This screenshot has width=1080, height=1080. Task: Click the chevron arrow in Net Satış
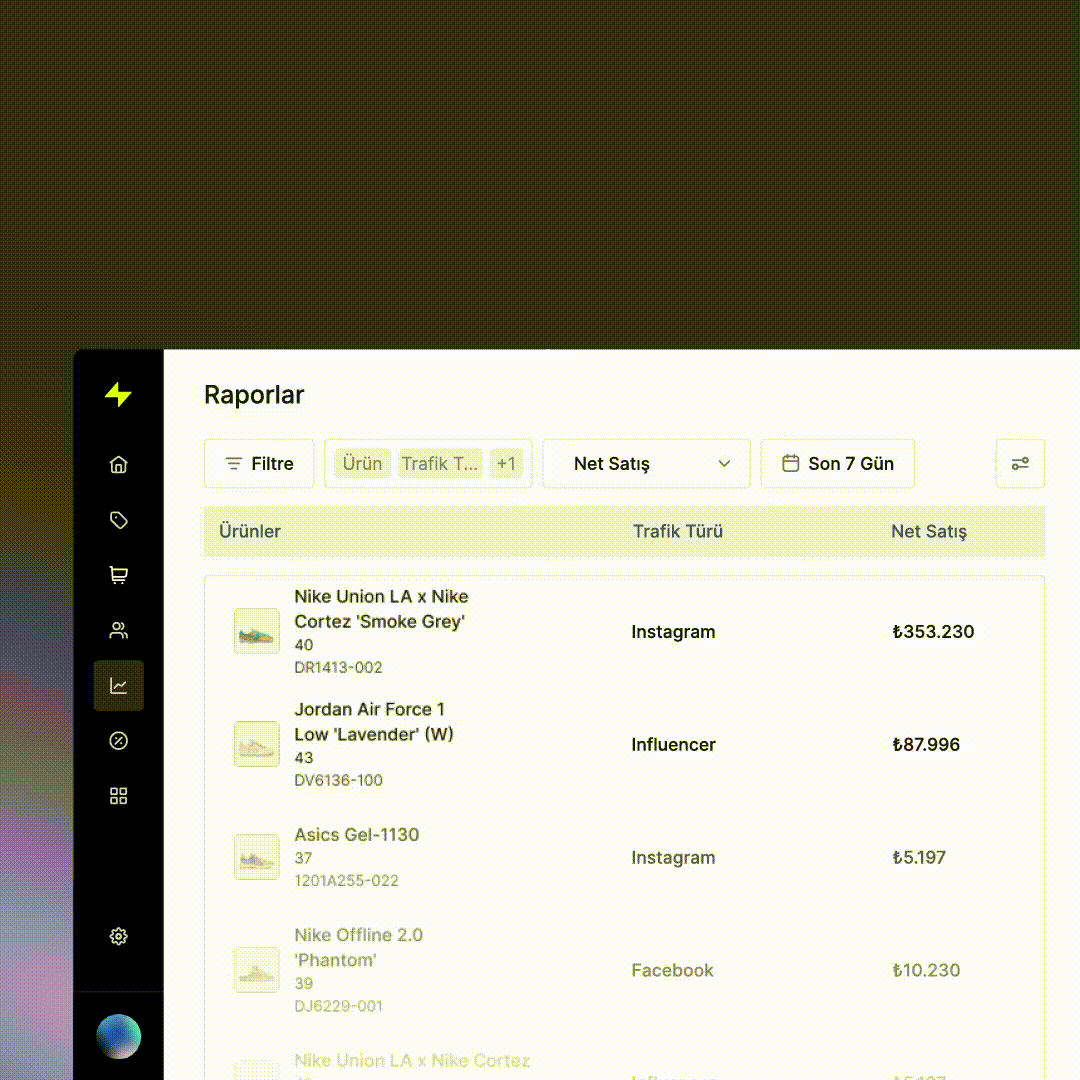pos(724,464)
